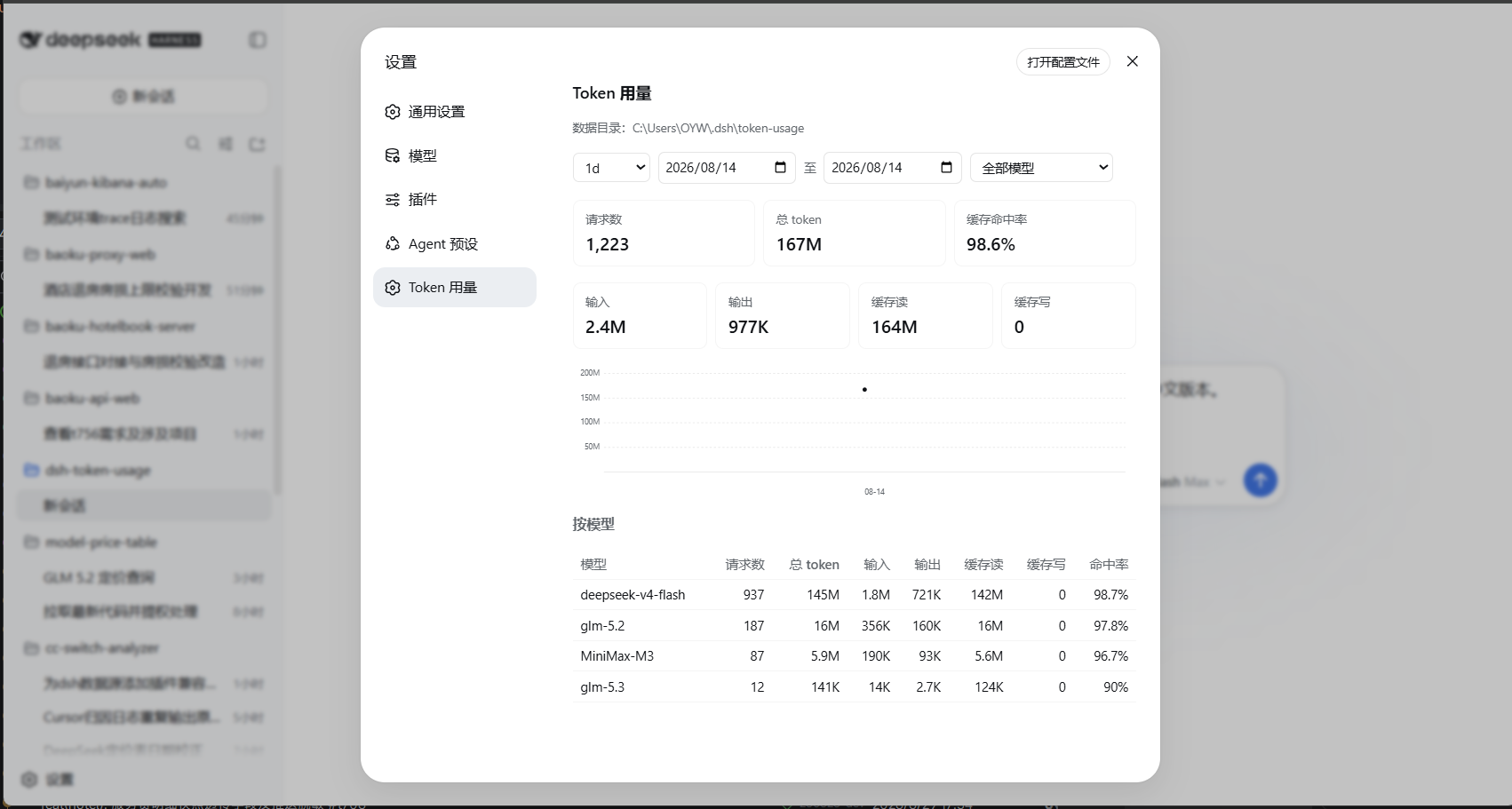The height and width of the screenshot is (809, 1512).
Task: Click the 请求数 card showing 1,223
Action: [x=664, y=233]
